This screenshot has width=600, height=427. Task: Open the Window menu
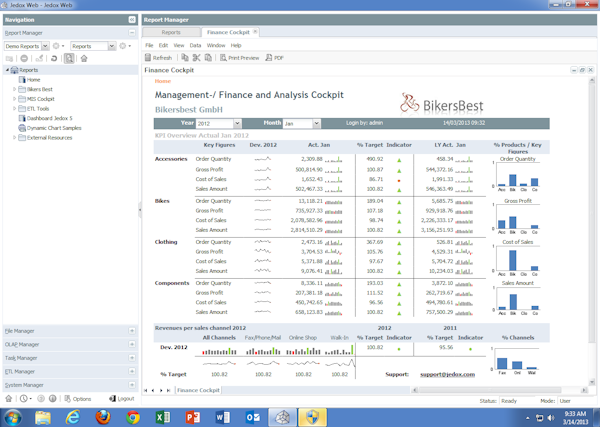pos(216,45)
